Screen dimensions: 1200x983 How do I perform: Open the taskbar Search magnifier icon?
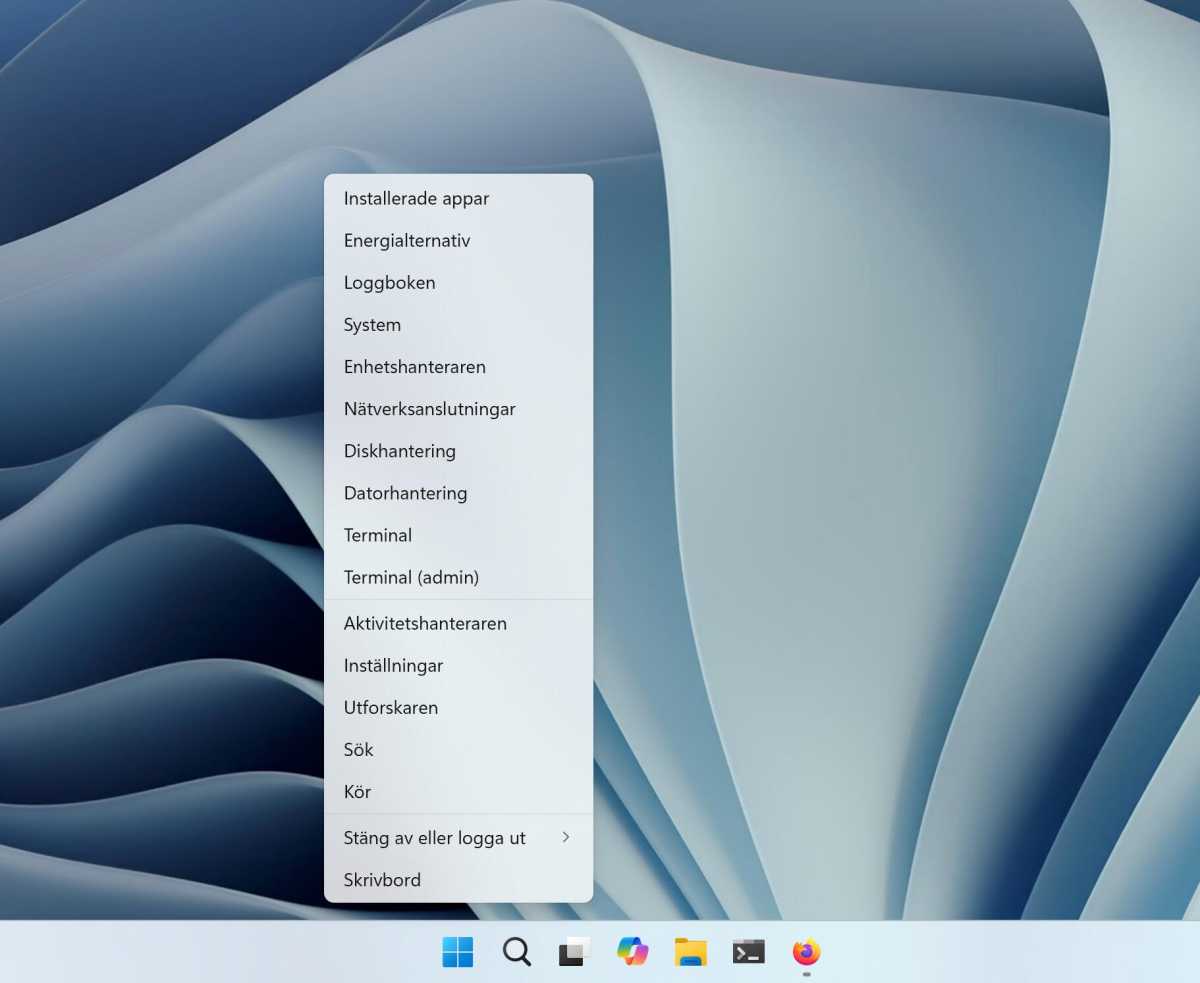[x=516, y=952]
